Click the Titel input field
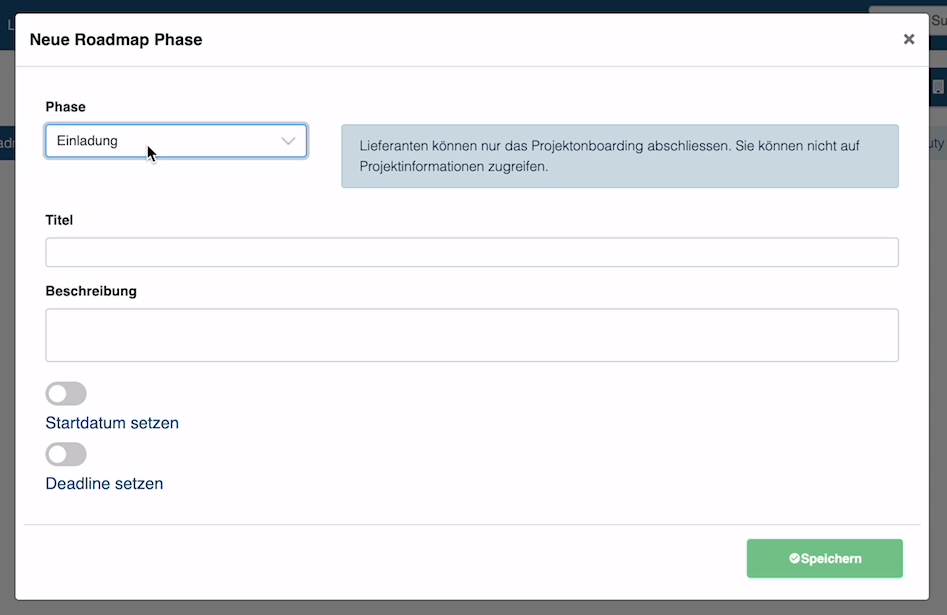Image resolution: width=947 pixels, height=615 pixels. [x=471, y=252]
